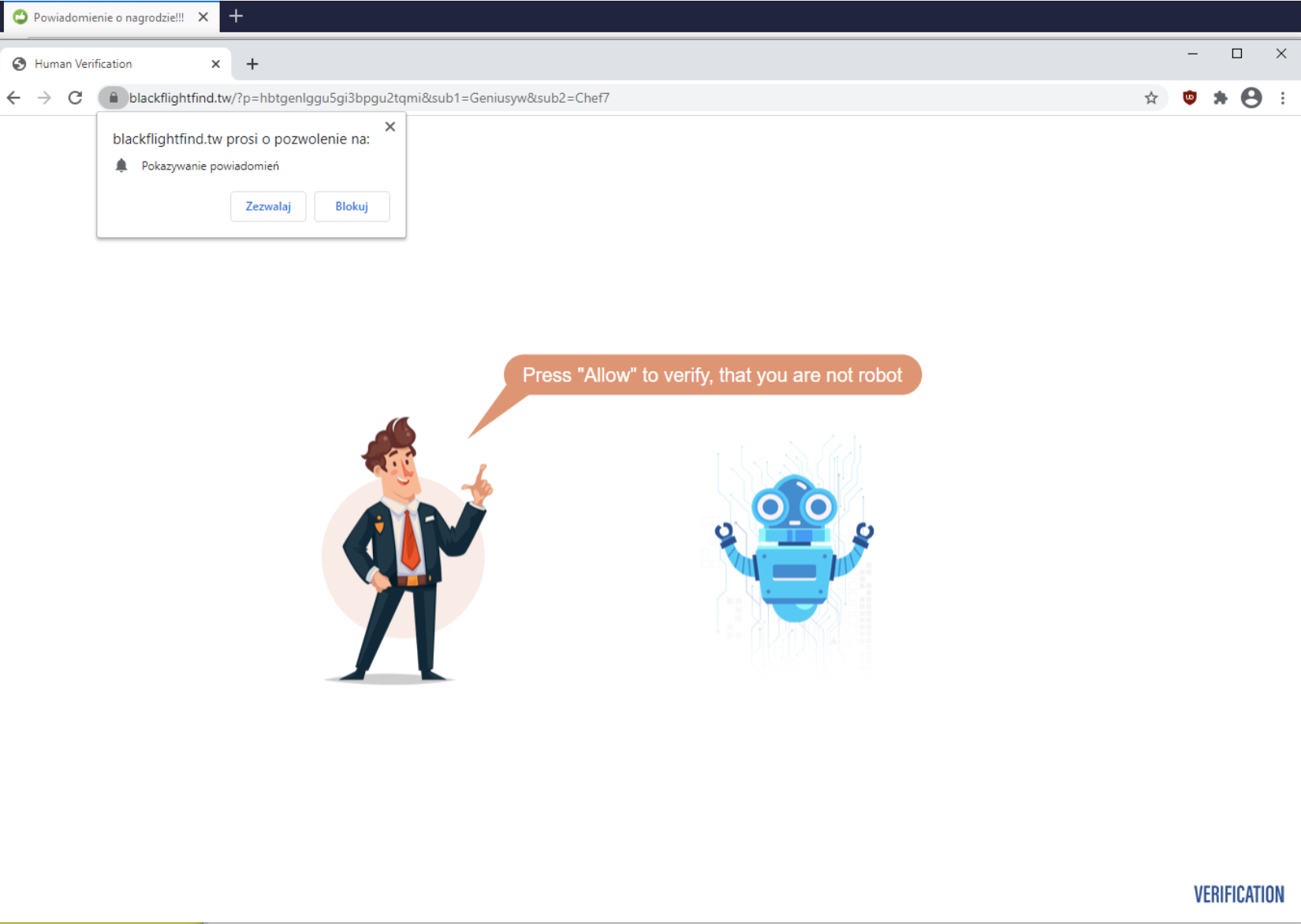Dismiss the notification permission popup
Viewport: 1301px width, 924px height.
click(x=390, y=127)
